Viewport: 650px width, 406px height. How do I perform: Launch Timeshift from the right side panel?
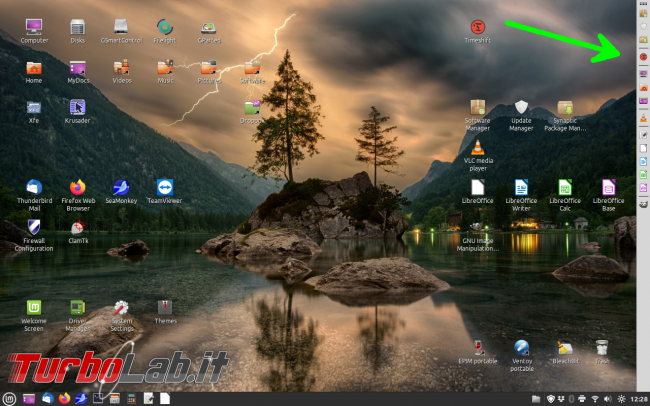(x=643, y=57)
